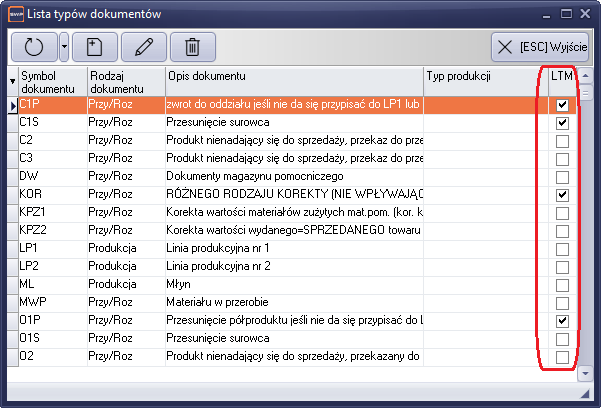The image size is (601, 408).
Task: Open the grid column selector triangle
Action: 13,82
